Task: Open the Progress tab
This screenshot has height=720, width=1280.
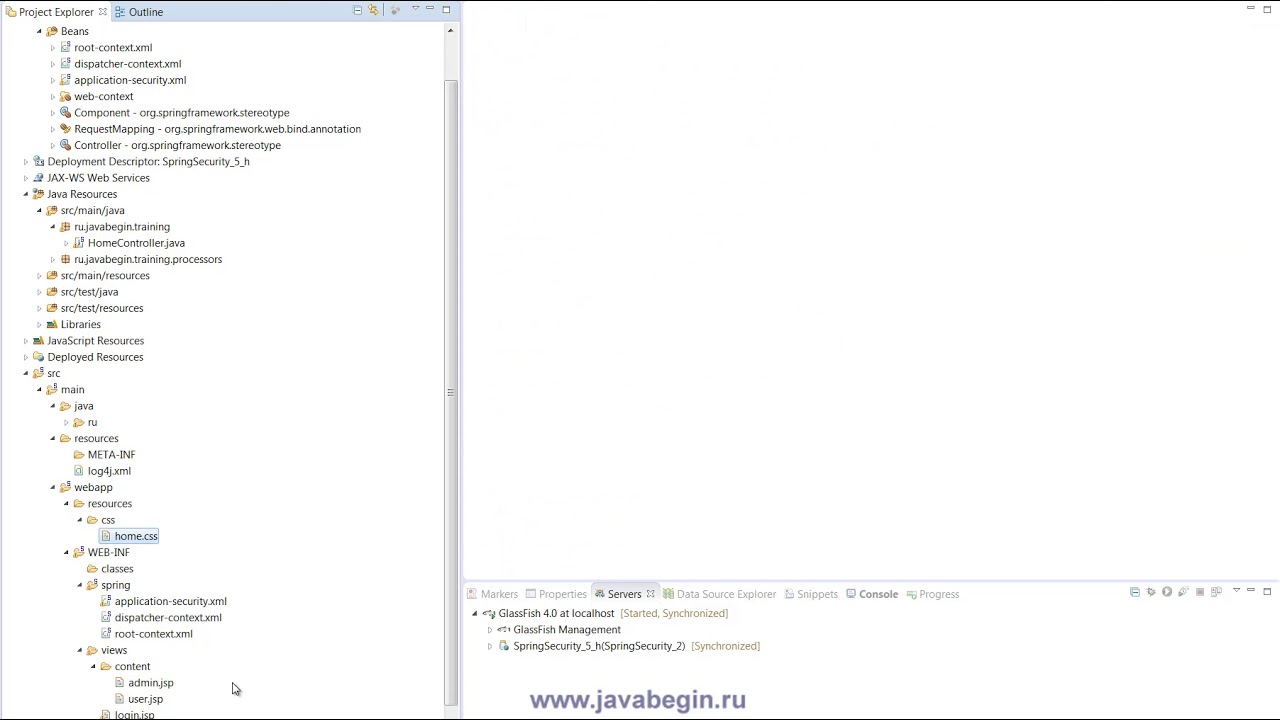Action: click(x=932, y=594)
